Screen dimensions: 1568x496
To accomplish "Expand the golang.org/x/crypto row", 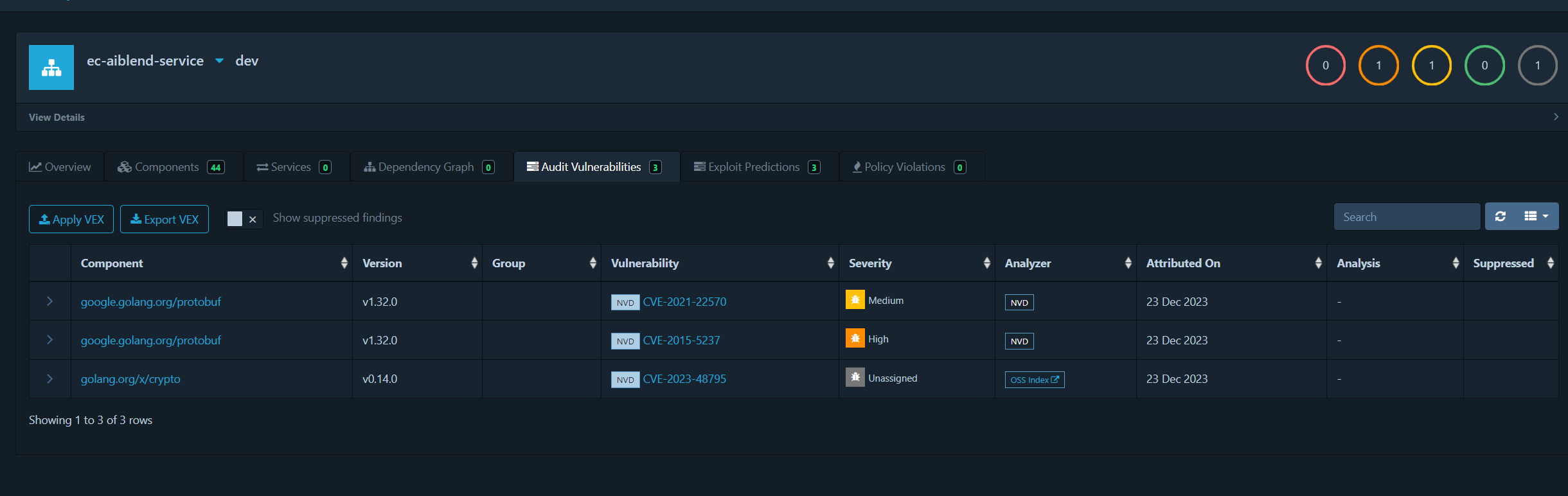I will 49,379.
